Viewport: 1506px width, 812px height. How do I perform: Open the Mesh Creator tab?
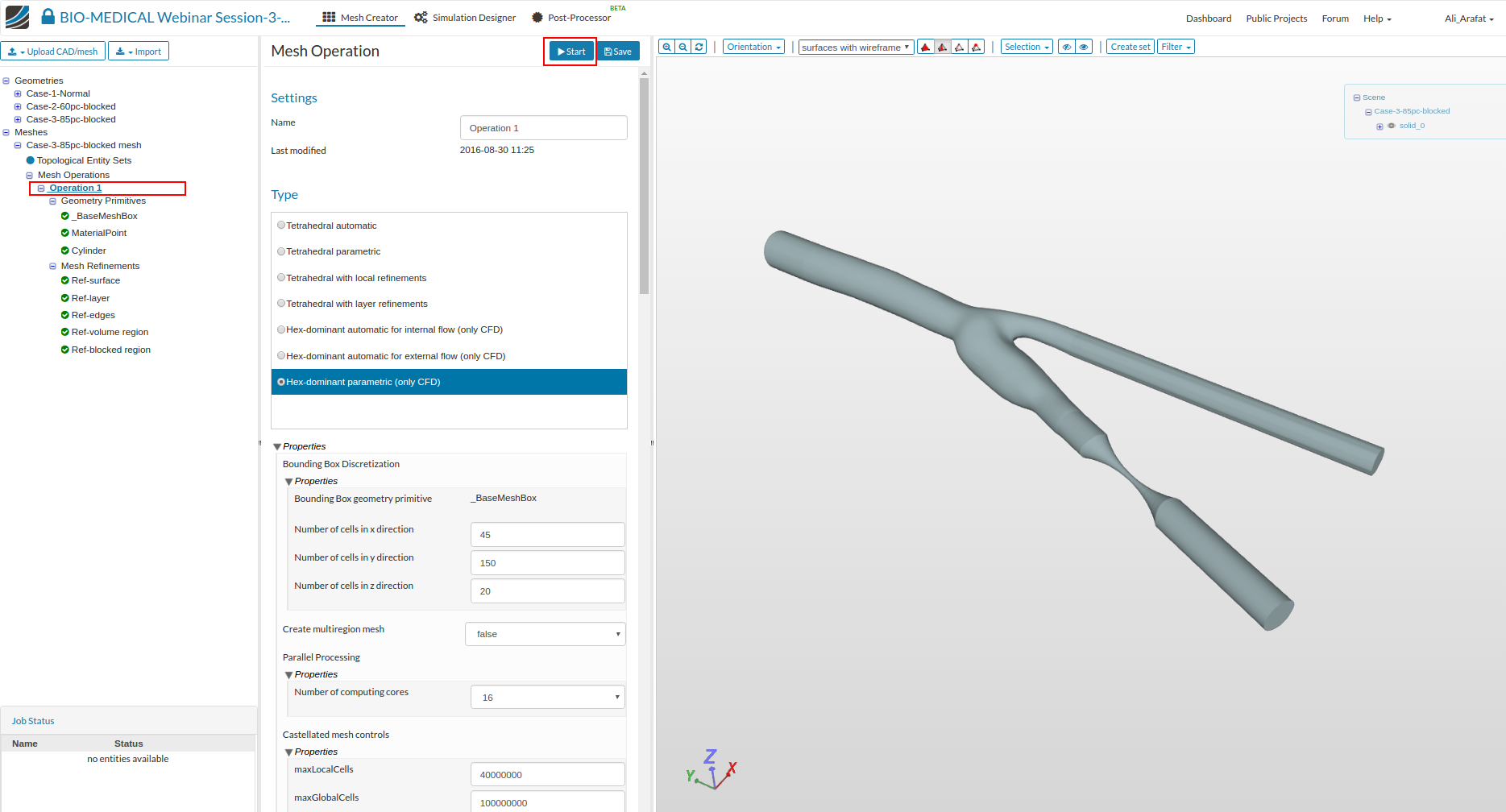pos(360,18)
